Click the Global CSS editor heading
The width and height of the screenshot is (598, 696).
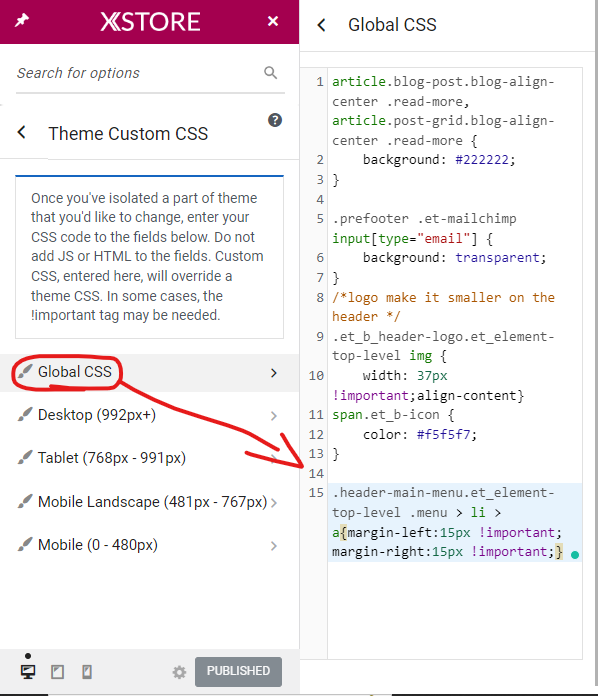click(x=392, y=25)
